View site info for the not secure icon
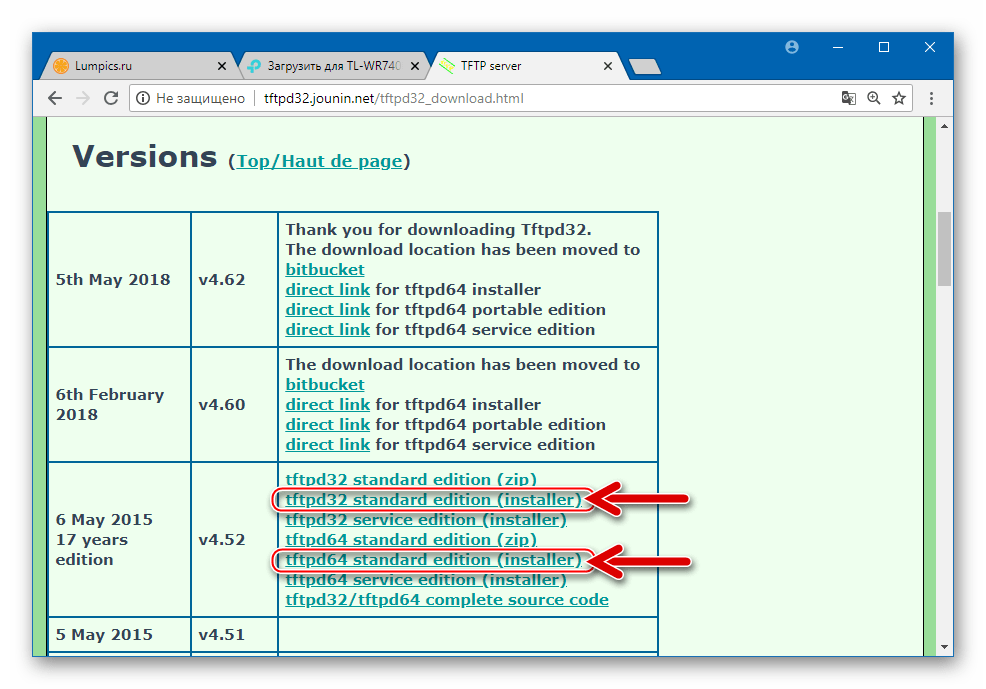This screenshot has width=986, height=689. click(x=143, y=98)
